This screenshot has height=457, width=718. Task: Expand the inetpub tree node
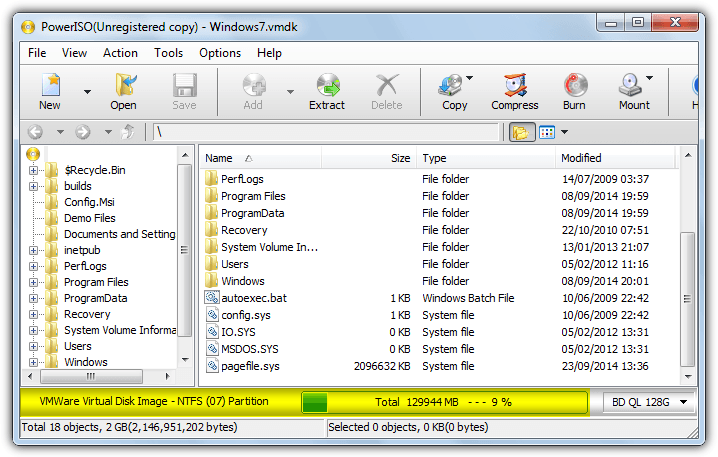tap(33, 250)
